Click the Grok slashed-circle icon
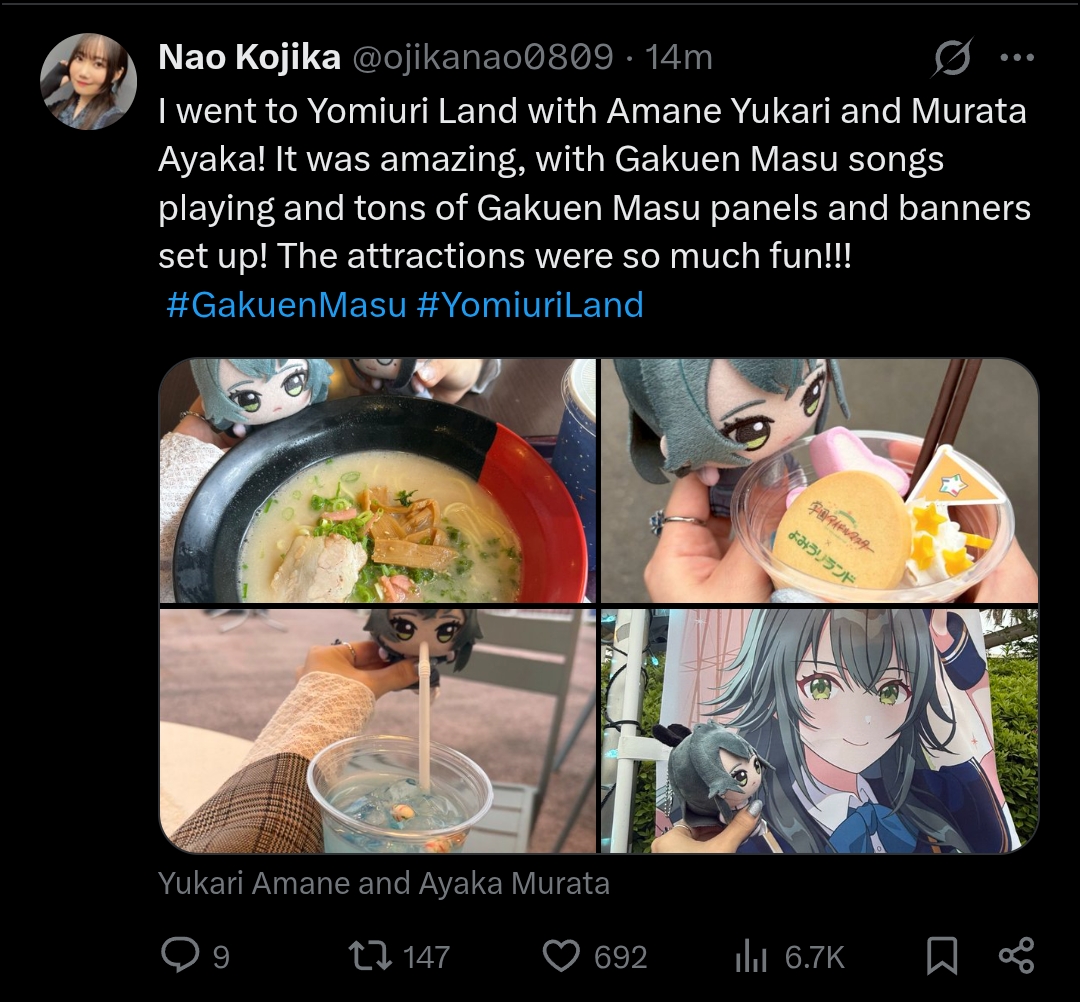The height and width of the screenshot is (1002, 1080). tap(953, 57)
